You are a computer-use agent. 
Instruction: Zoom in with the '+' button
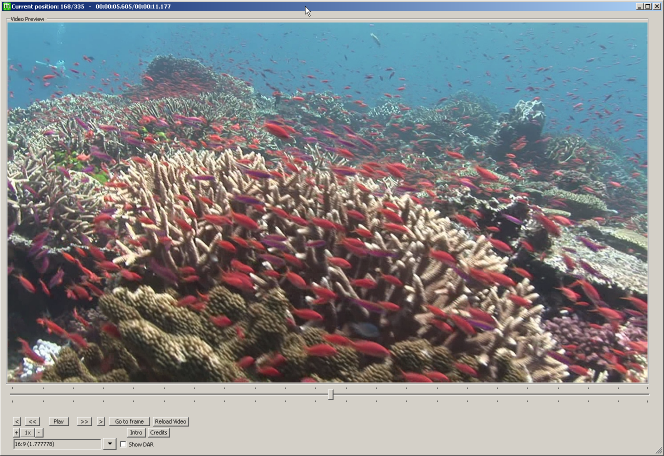(17, 433)
